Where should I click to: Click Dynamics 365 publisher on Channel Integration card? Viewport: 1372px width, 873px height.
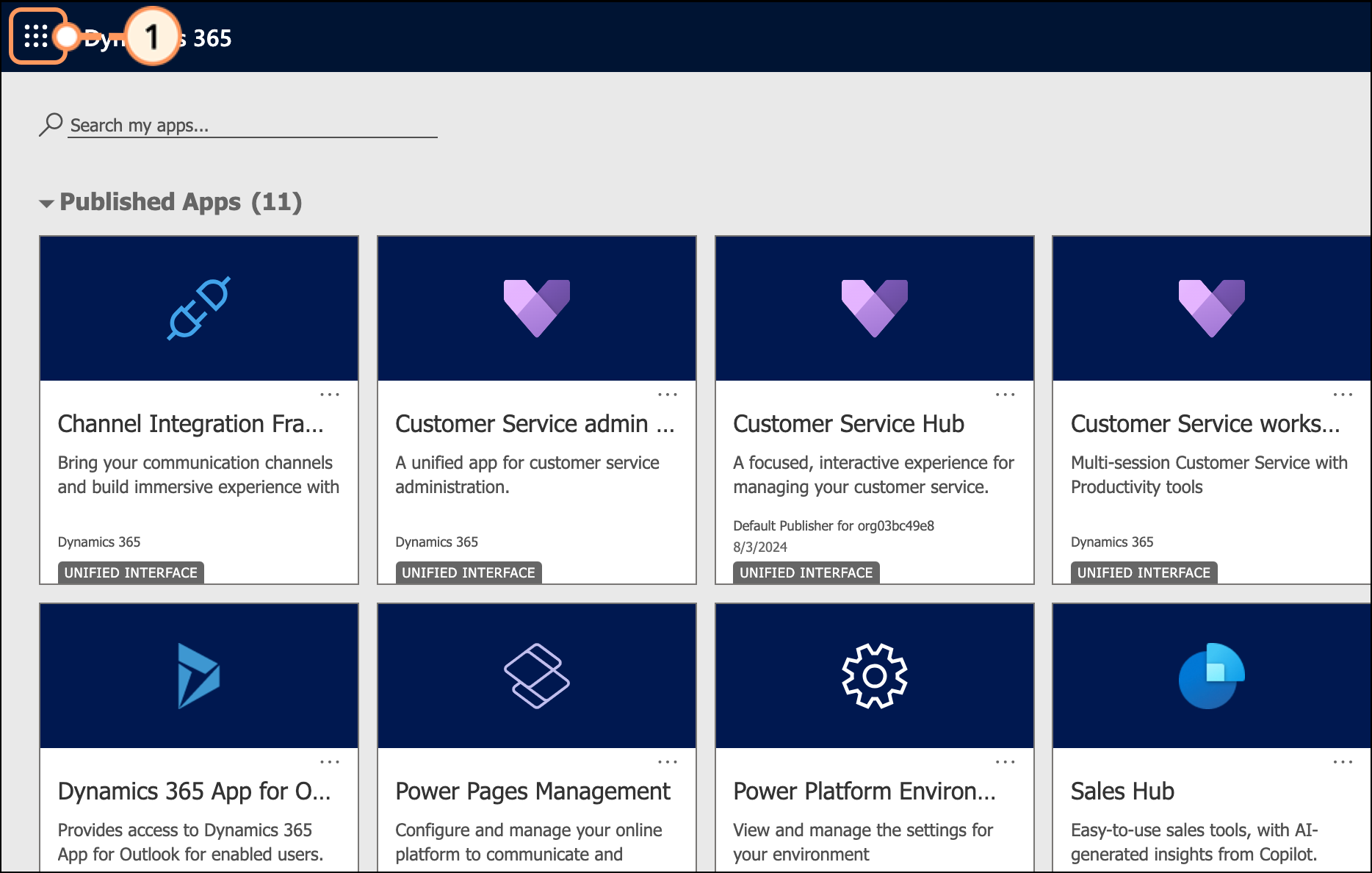point(99,542)
